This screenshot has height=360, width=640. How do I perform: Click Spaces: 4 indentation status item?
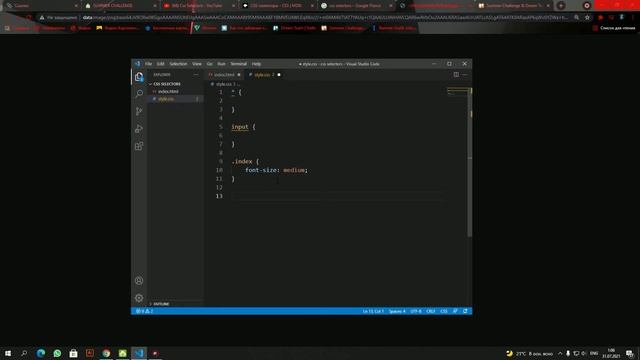pyautogui.click(x=397, y=311)
